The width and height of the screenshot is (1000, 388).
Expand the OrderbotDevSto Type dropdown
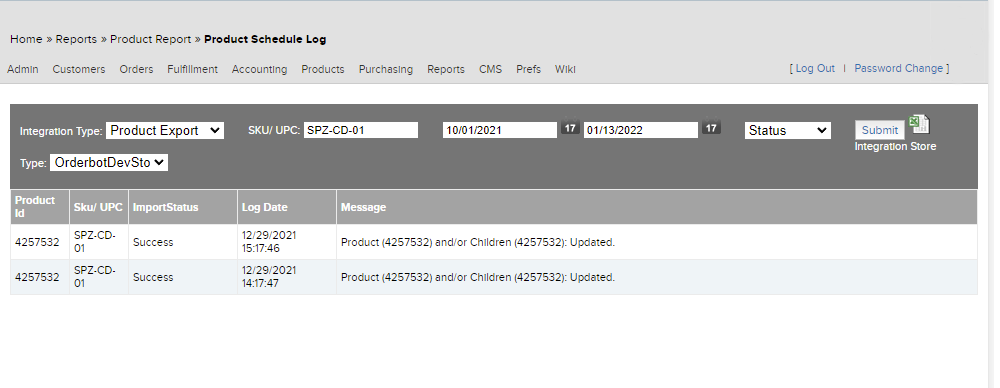tap(108, 163)
